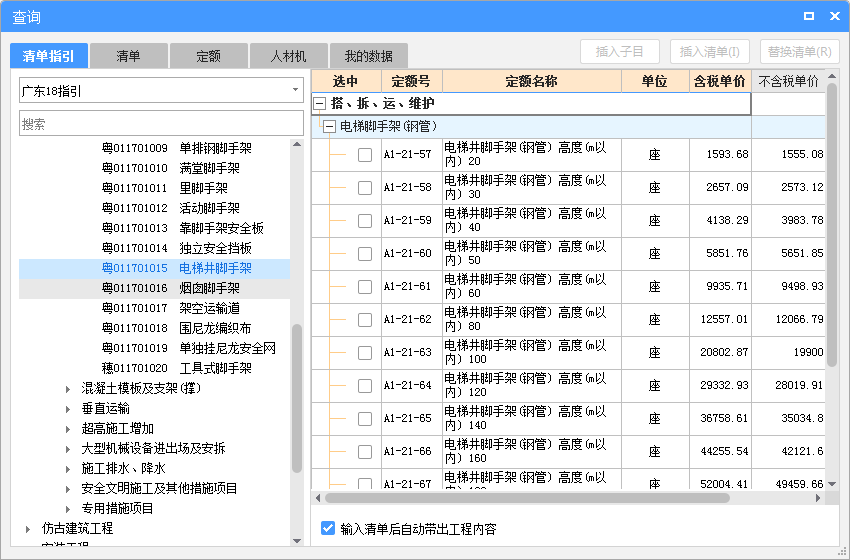This screenshot has height=560, width=850.
Task: Select 粤011701012 活动脚手架 item
Action: 171,208
